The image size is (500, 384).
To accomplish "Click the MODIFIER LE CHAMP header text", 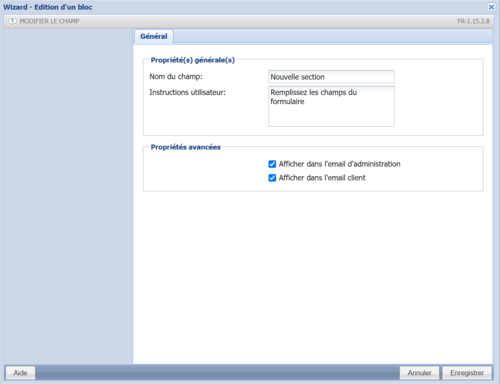I will (49, 21).
